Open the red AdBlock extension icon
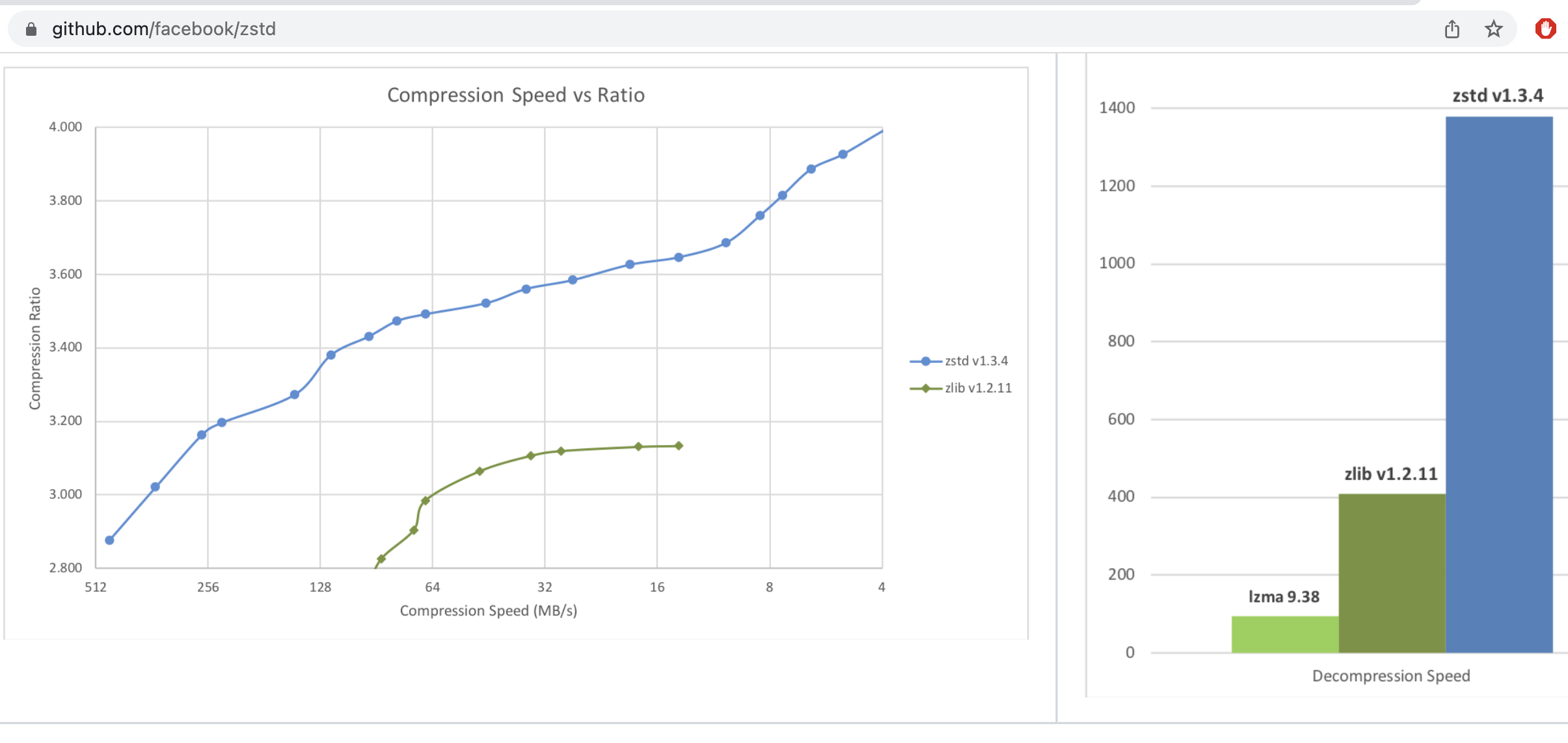The image size is (1568, 743). click(1545, 29)
